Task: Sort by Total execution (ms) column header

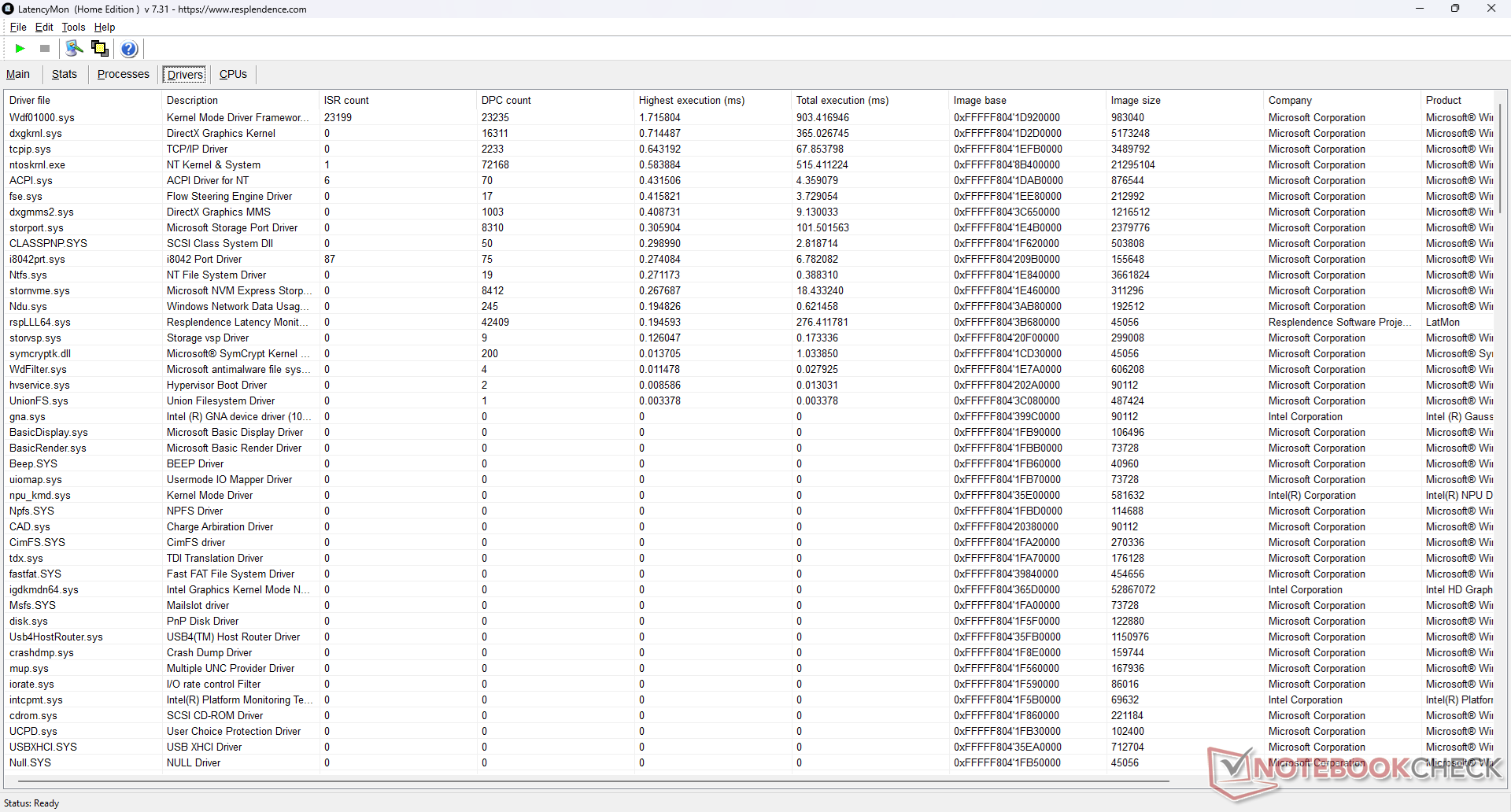Action: [x=870, y=100]
